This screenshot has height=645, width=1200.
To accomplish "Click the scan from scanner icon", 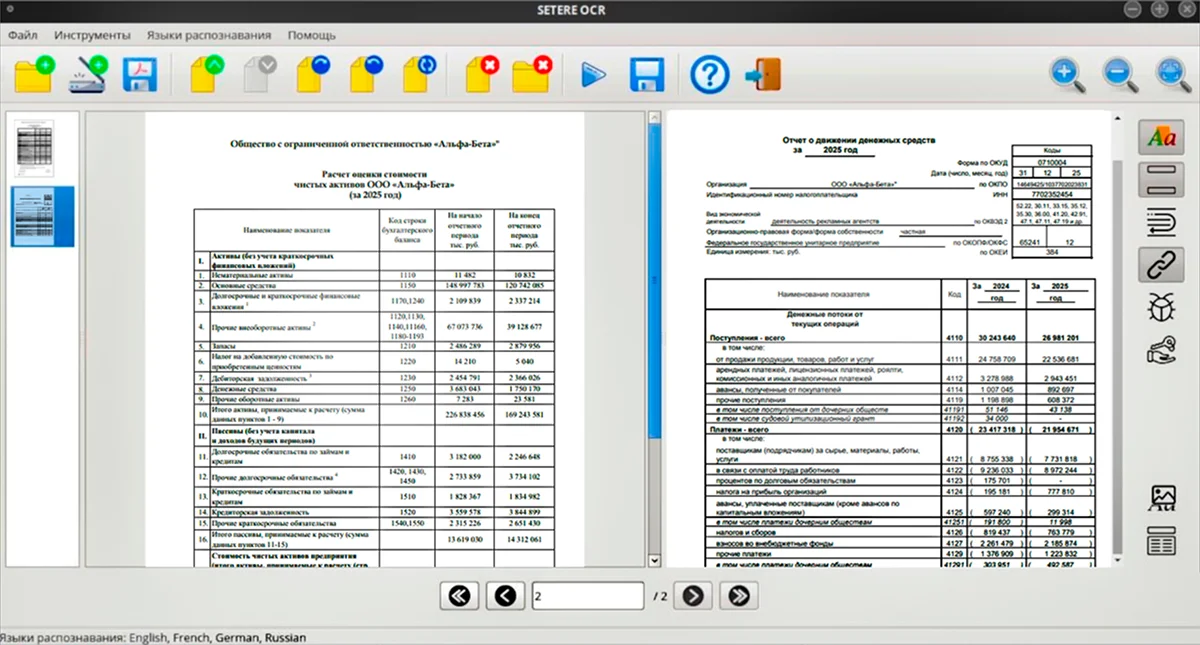I will click(88, 75).
